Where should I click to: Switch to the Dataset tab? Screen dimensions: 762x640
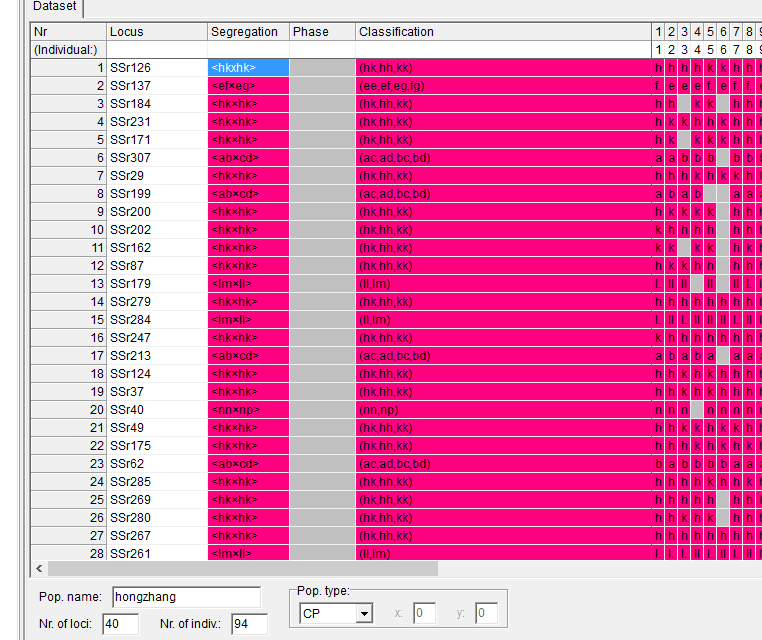click(54, 7)
